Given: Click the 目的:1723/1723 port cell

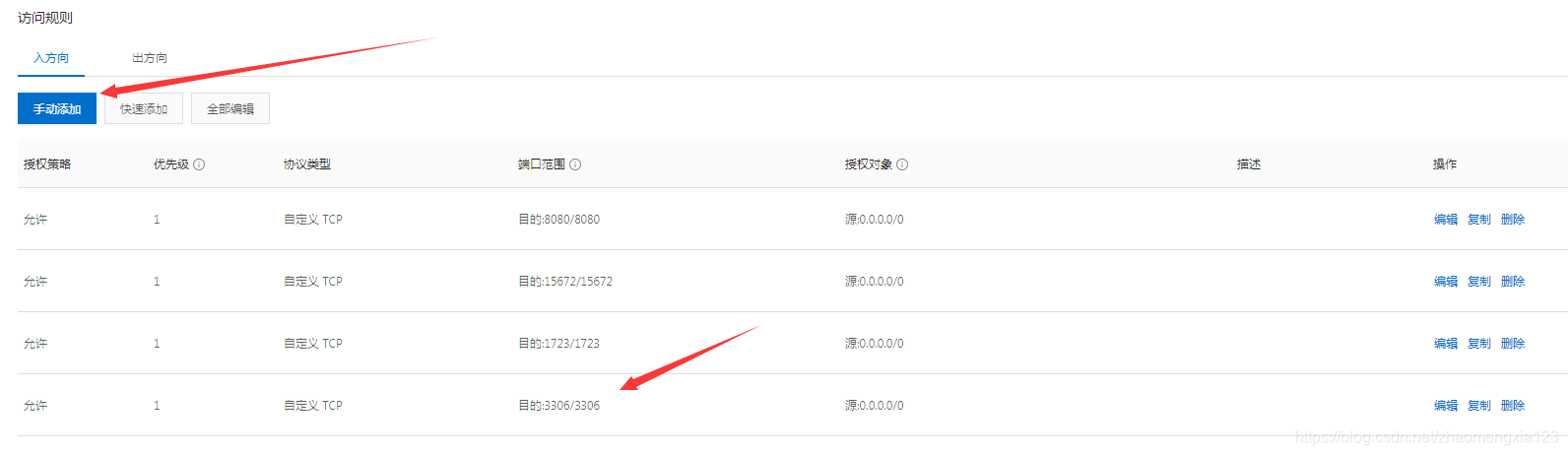Looking at the screenshot, I should click(558, 344).
